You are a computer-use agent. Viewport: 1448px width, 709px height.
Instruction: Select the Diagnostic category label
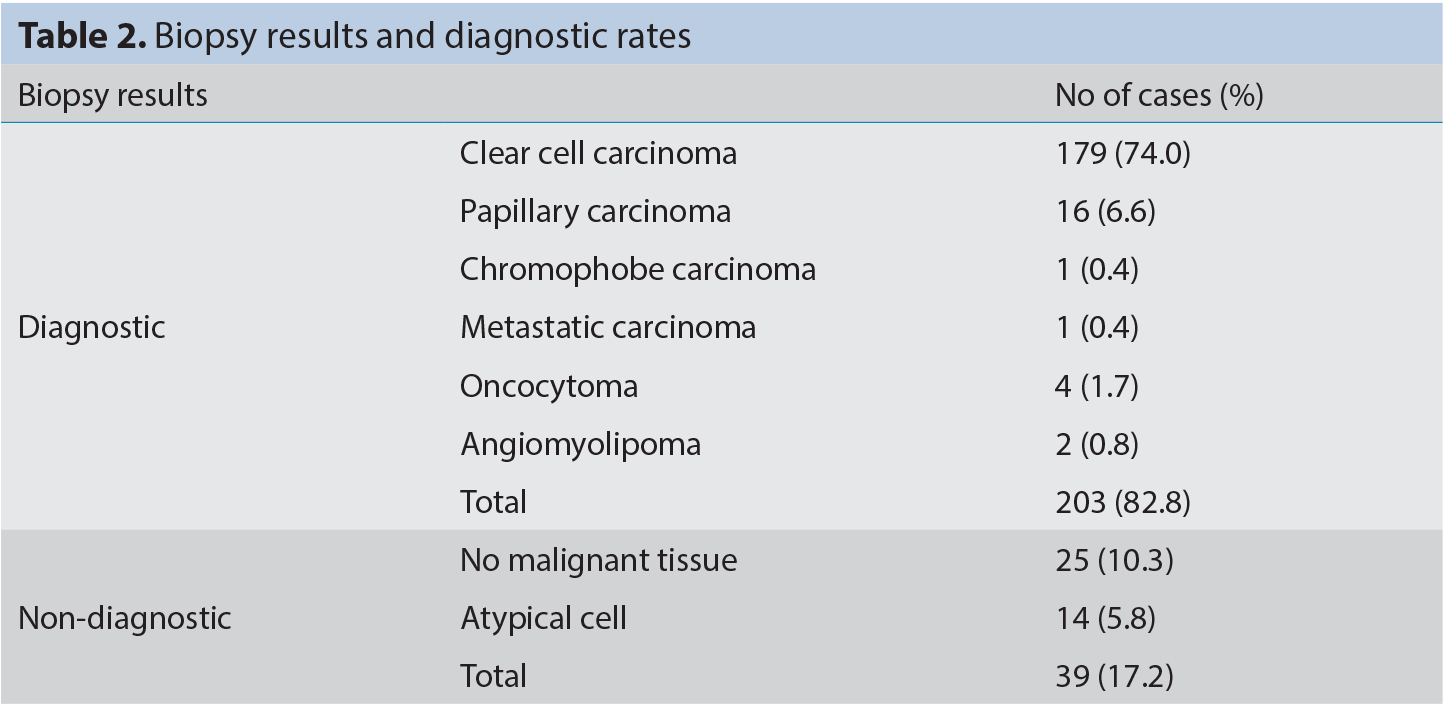[92, 328]
